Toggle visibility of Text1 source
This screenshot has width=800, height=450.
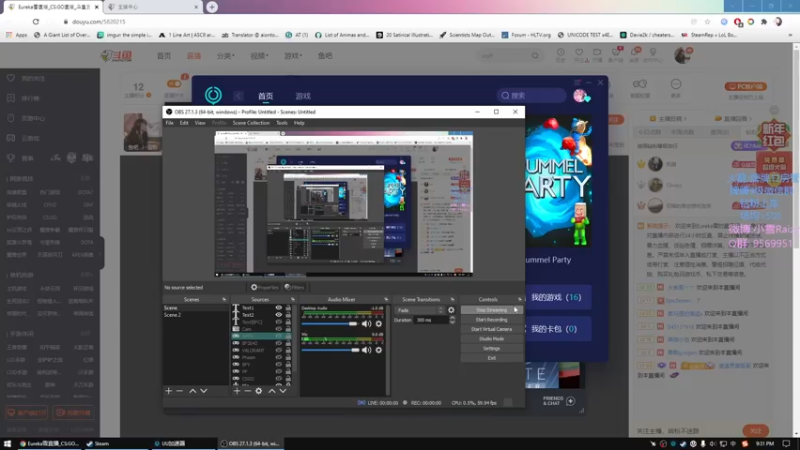[279, 308]
